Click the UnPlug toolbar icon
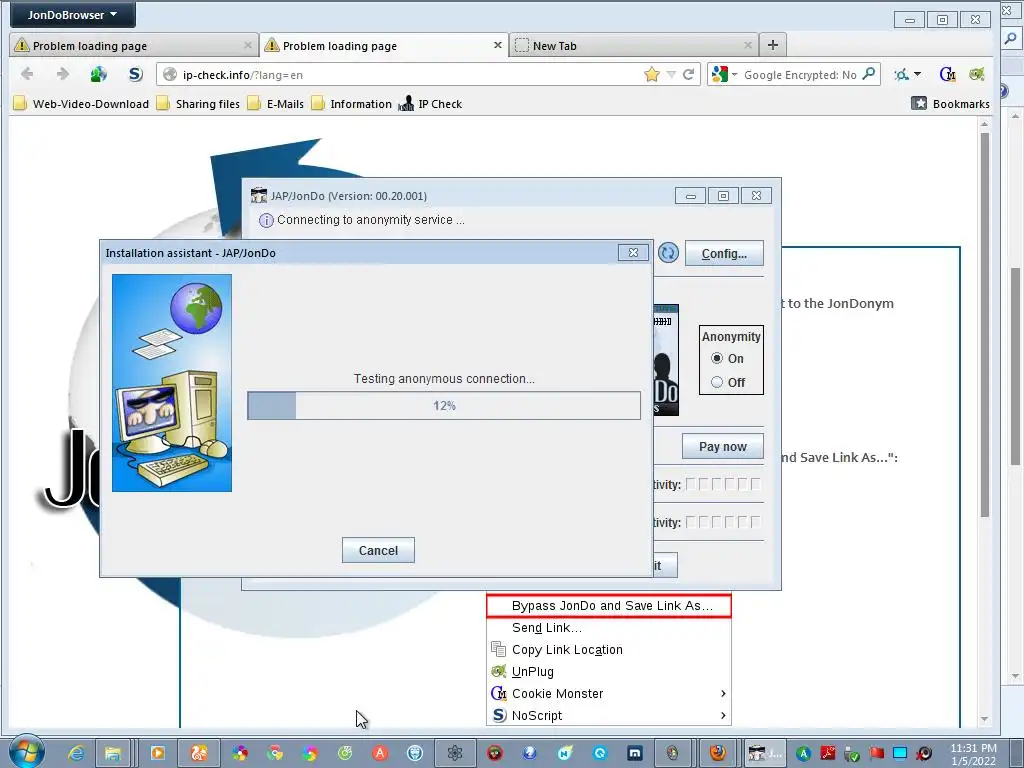Image resolution: width=1024 pixels, height=768 pixels. pos(976,74)
